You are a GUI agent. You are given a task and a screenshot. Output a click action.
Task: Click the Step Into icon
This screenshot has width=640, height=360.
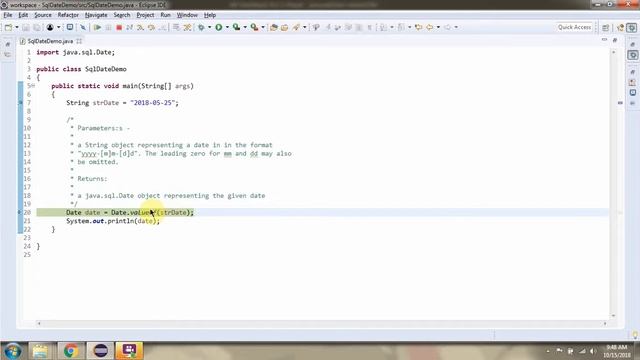pyautogui.click(x=140, y=27)
